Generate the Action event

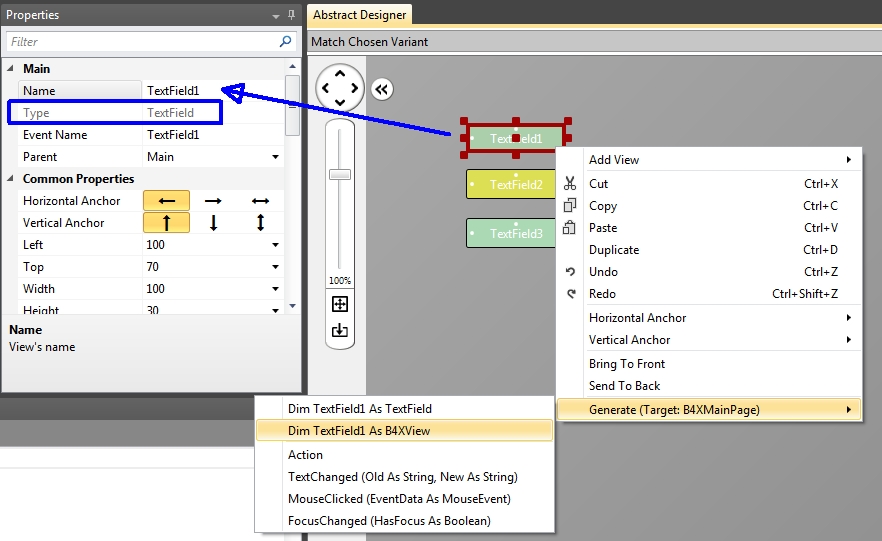[x=404, y=455]
